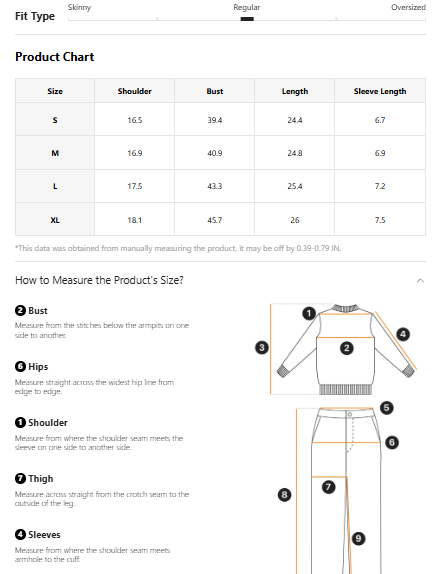Click number 6 hips marker on pants diagram
Screen dimensions: 438x574
tap(392, 442)
